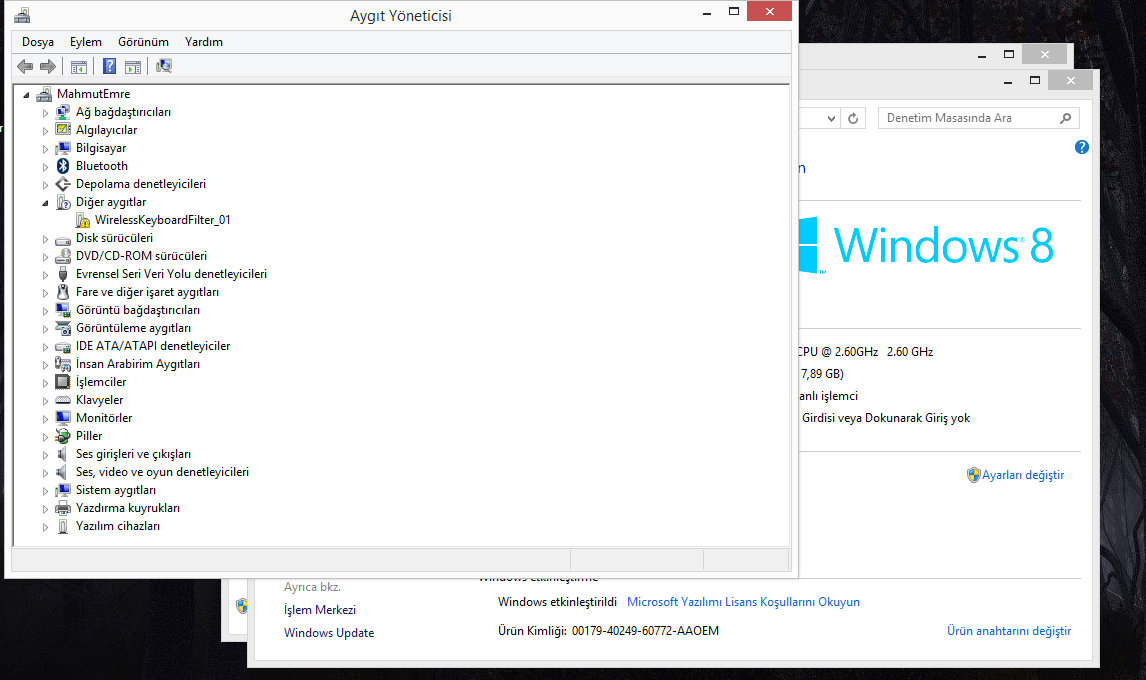Click the Ses girişleri ve çıkışları speaker icon
Screen dimensions: 1146x680
click(x=63, y=454)
